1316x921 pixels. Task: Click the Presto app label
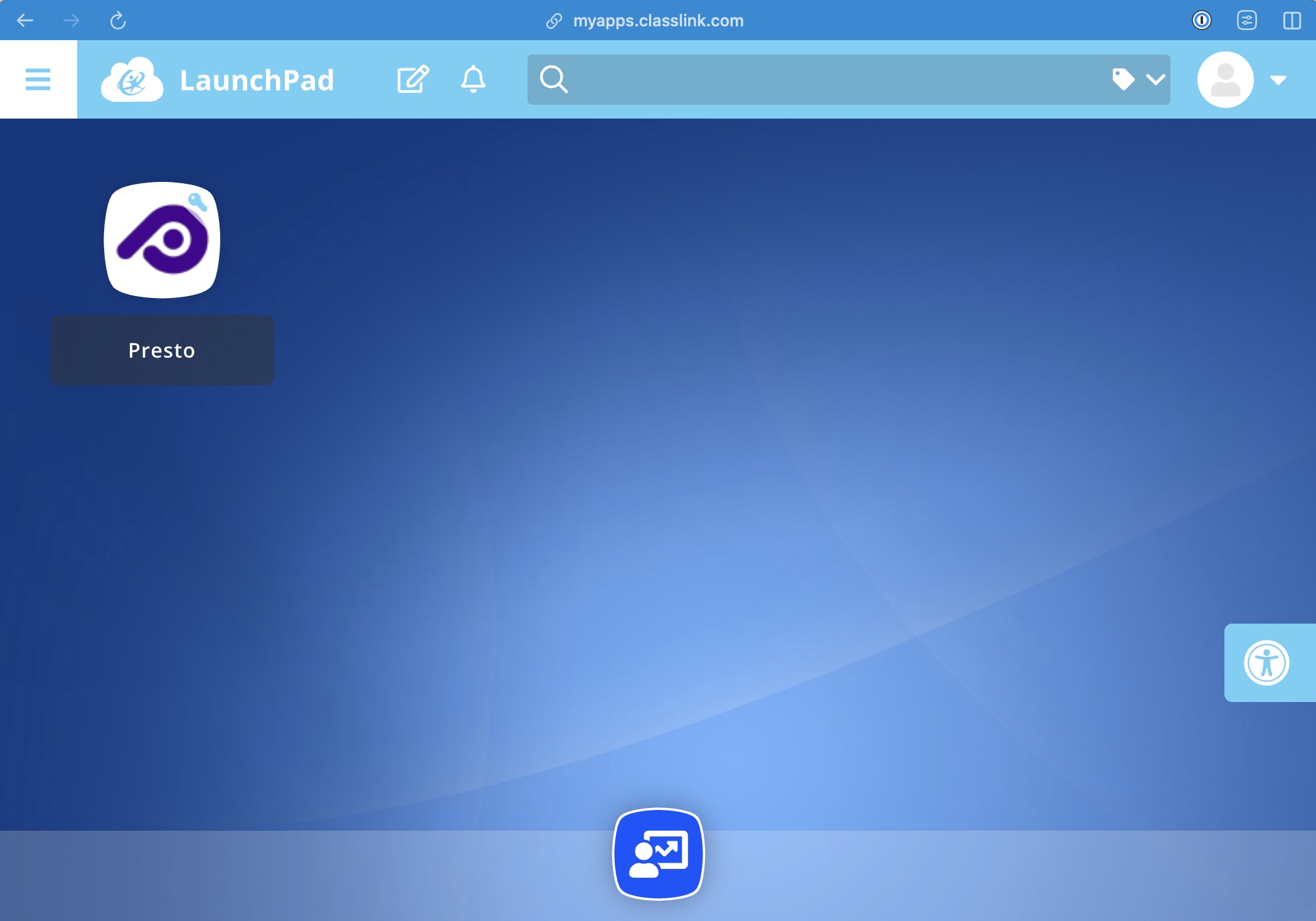(162, 350)
